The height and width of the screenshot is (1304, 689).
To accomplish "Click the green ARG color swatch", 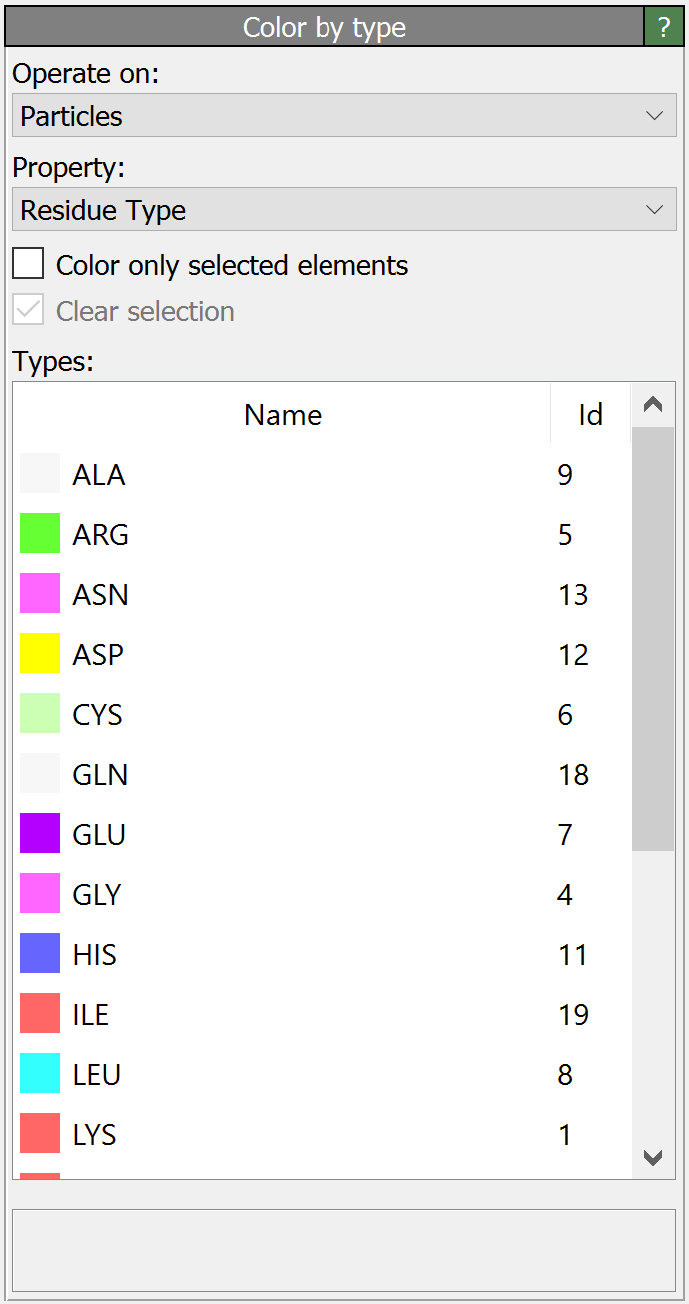I will pos(40,534).
